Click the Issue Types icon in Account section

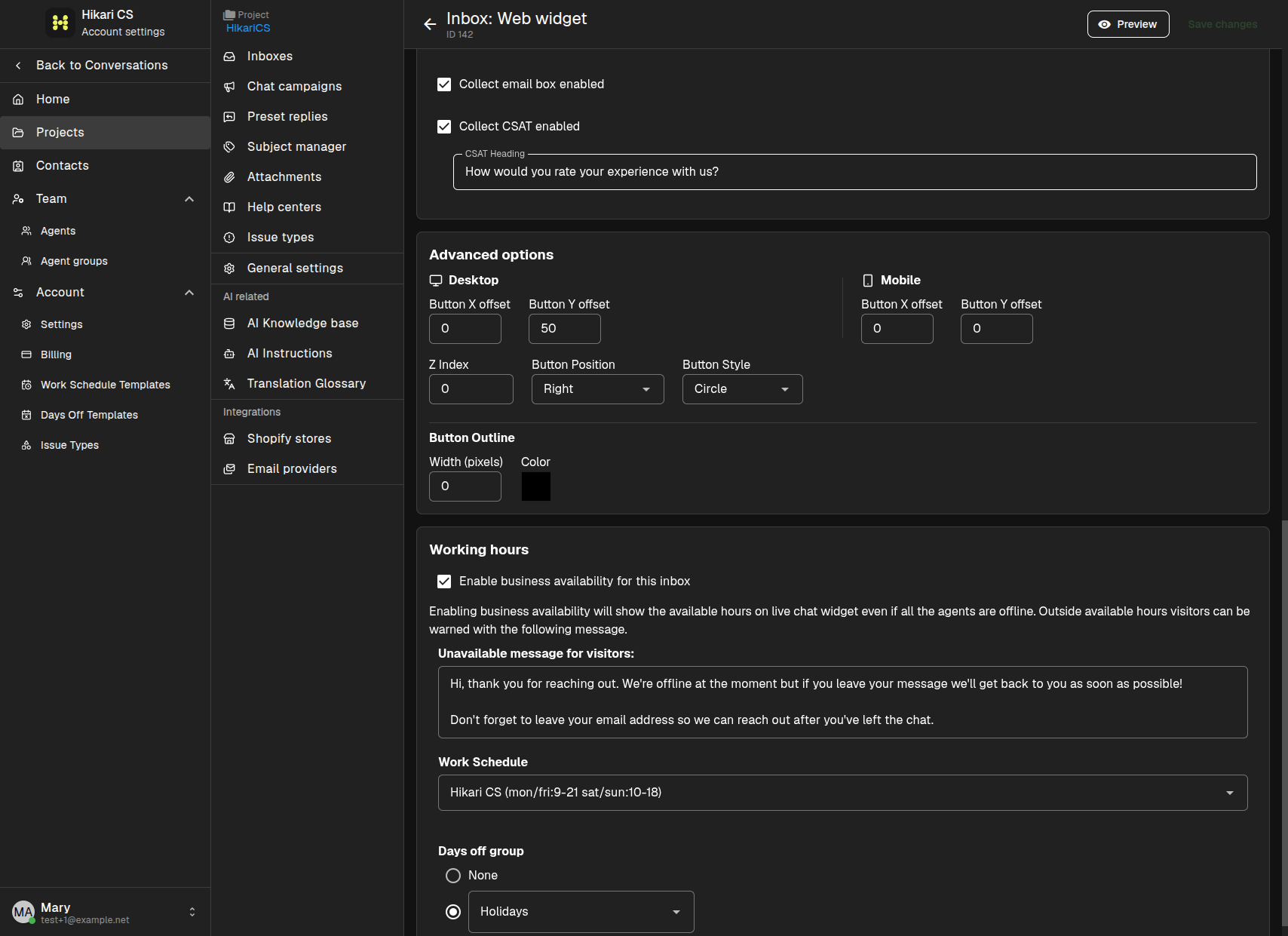[x=26, y=445]
